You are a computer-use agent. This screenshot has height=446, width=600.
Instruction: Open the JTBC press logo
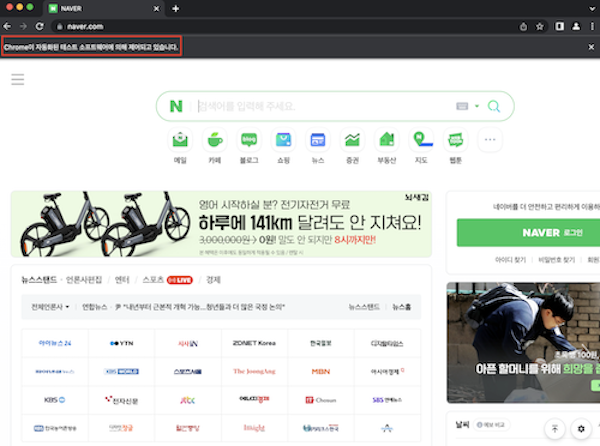coord(188,400)
